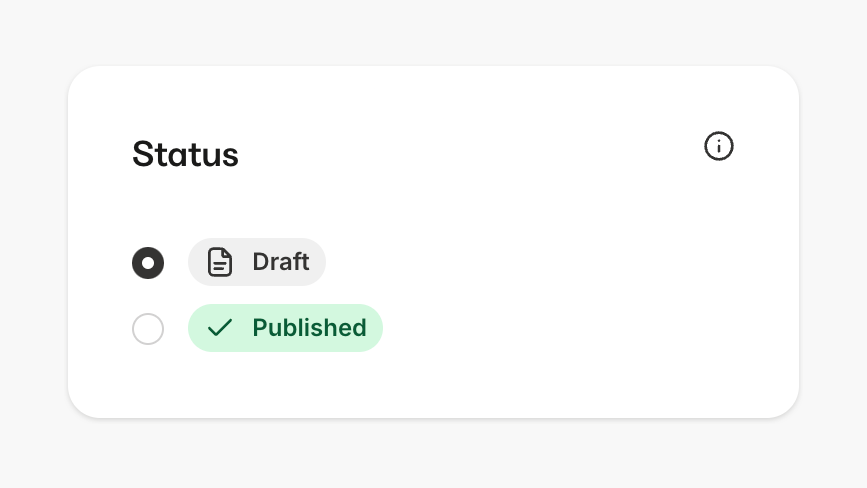The width and height of the screenshot is (867, 488).
Task: Set status to Draft using its label
Action: [280, 262]
